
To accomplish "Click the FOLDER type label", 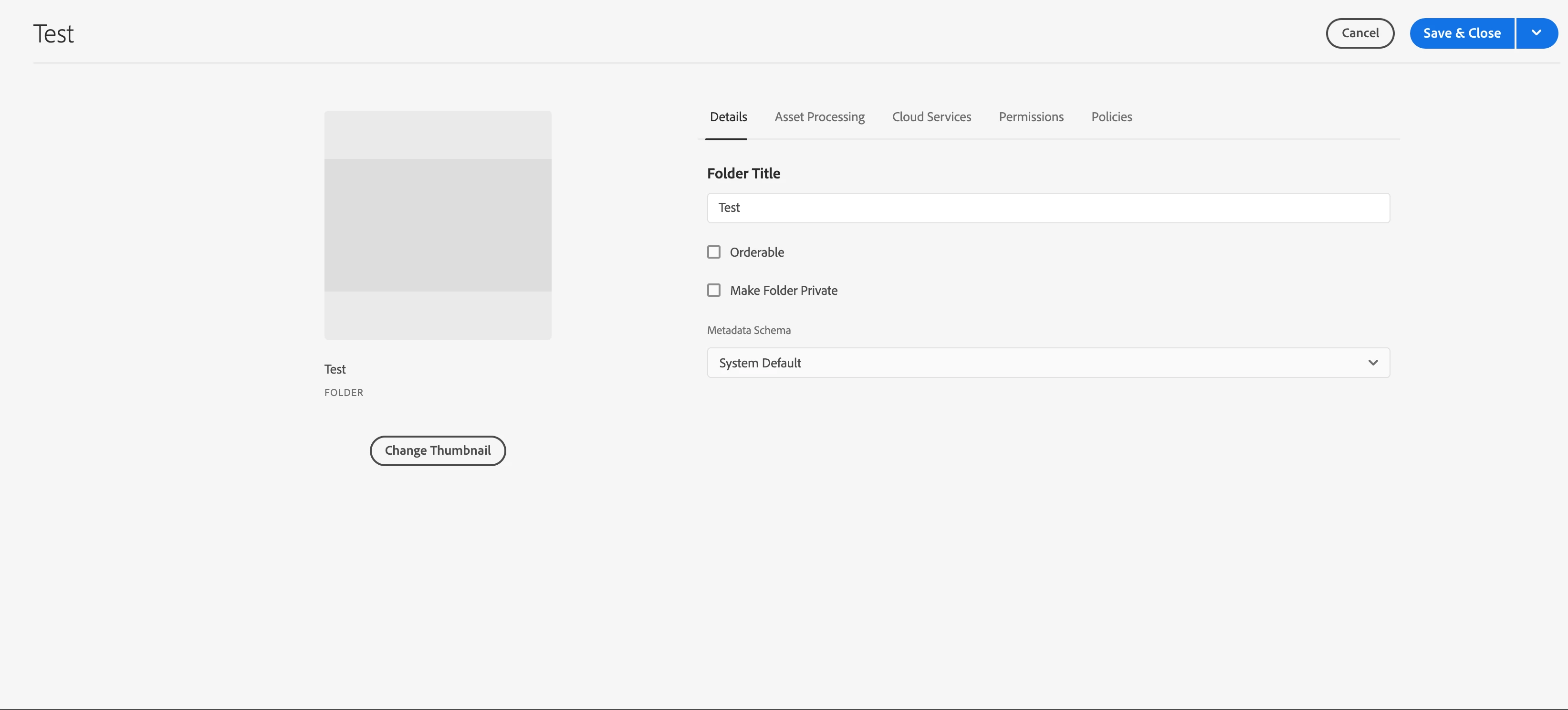I will pos(343,393).
